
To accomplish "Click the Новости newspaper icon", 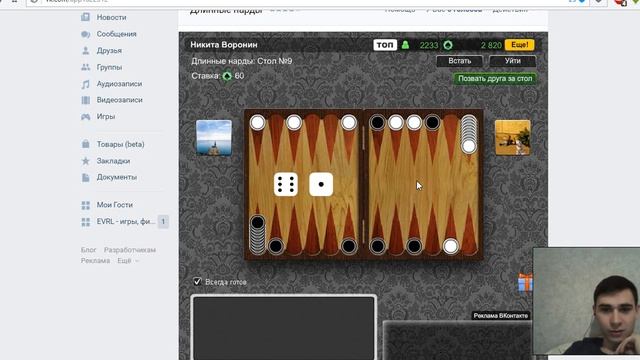I will pyautogui.click(x=85, y=17).
